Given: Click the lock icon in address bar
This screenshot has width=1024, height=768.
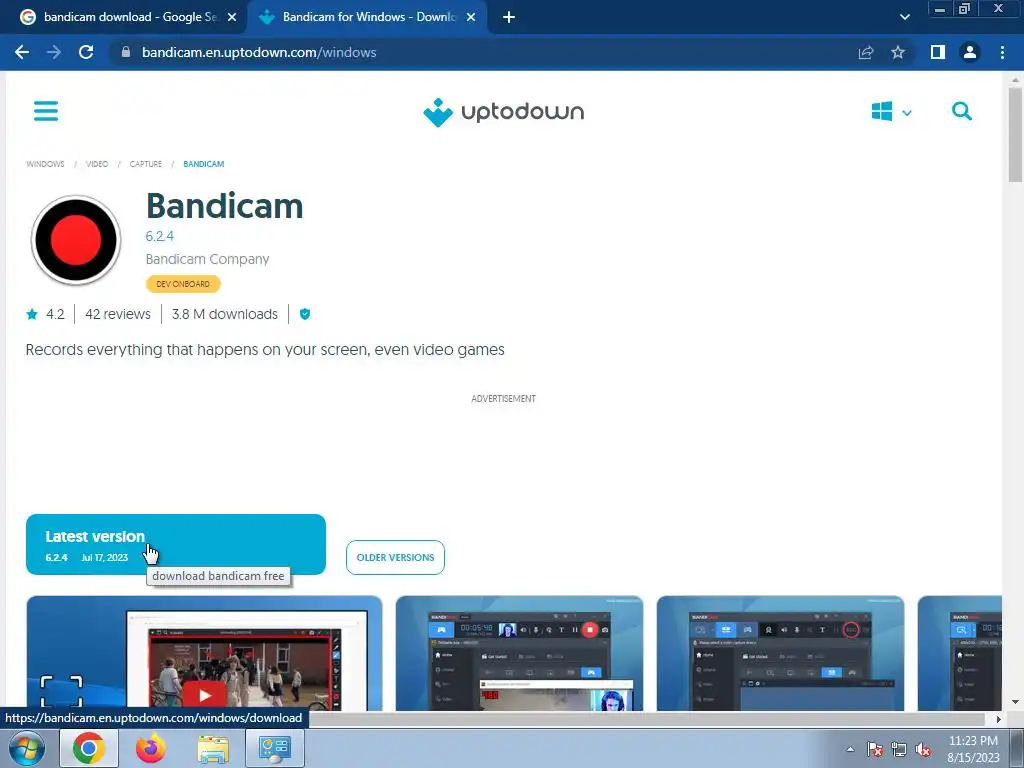Looking at the screenshot, I should 126,52.
